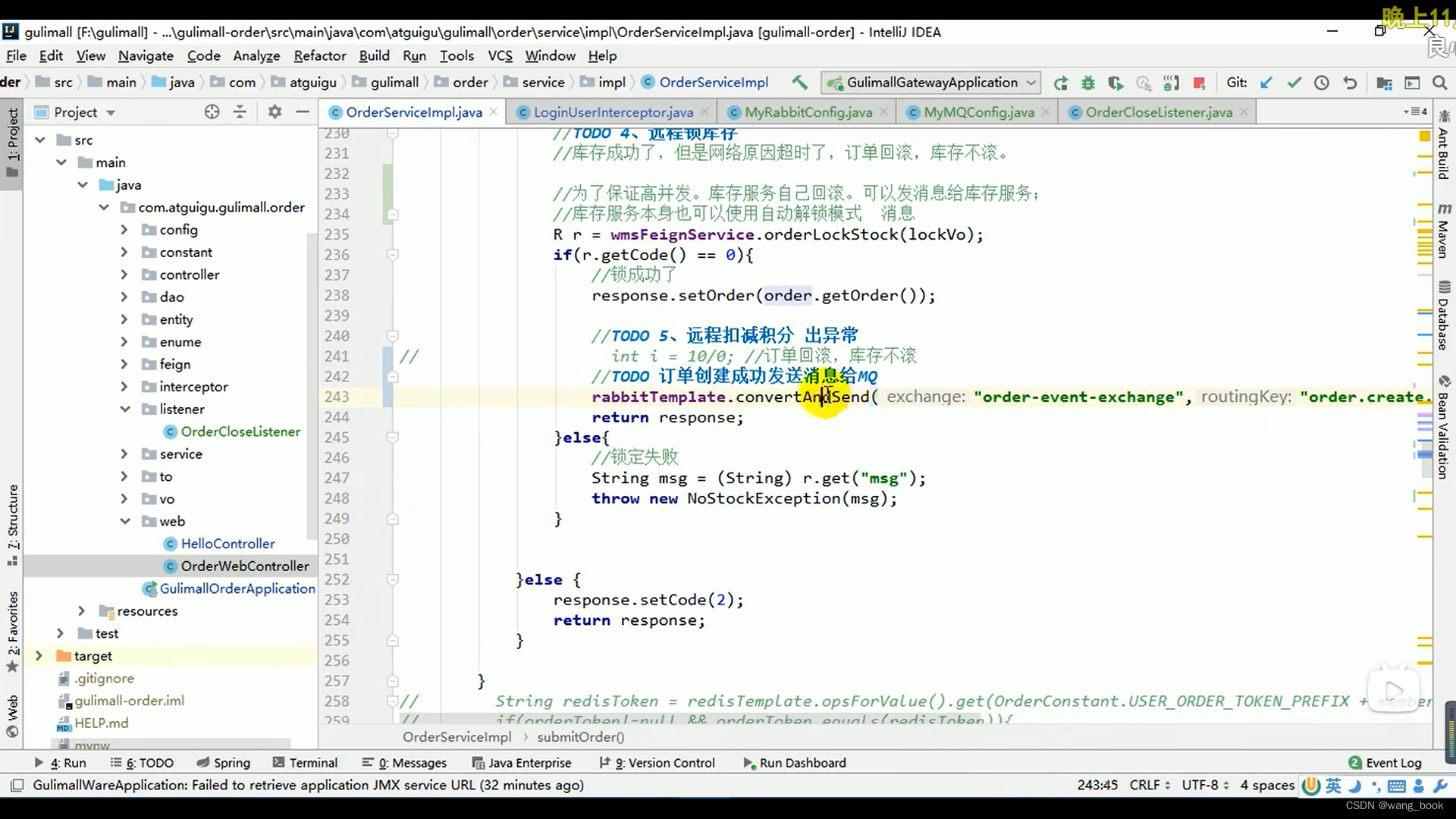This screenshot has width=1456, height=819.
Task: Open the VCS menu
Action: pyautogui.click(x=500, y=56)
